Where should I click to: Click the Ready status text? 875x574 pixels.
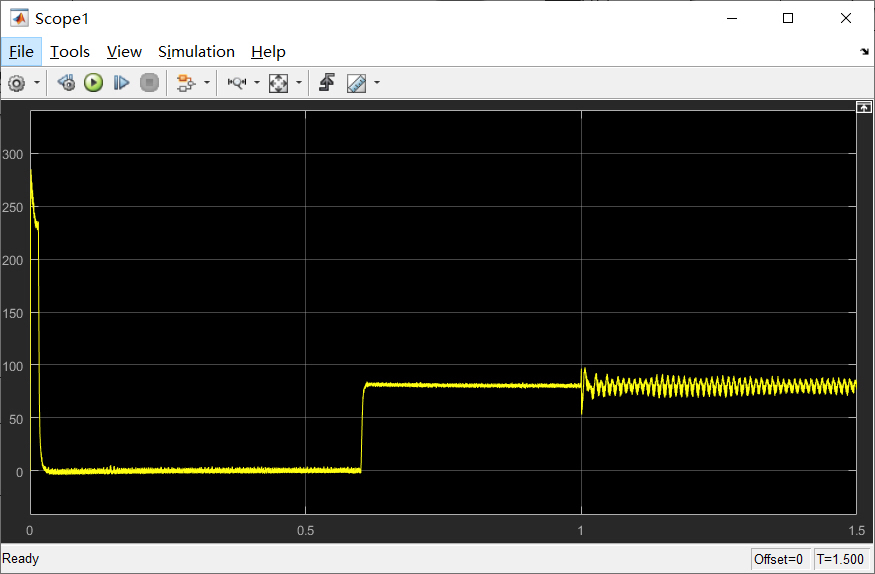coord(21,558)
